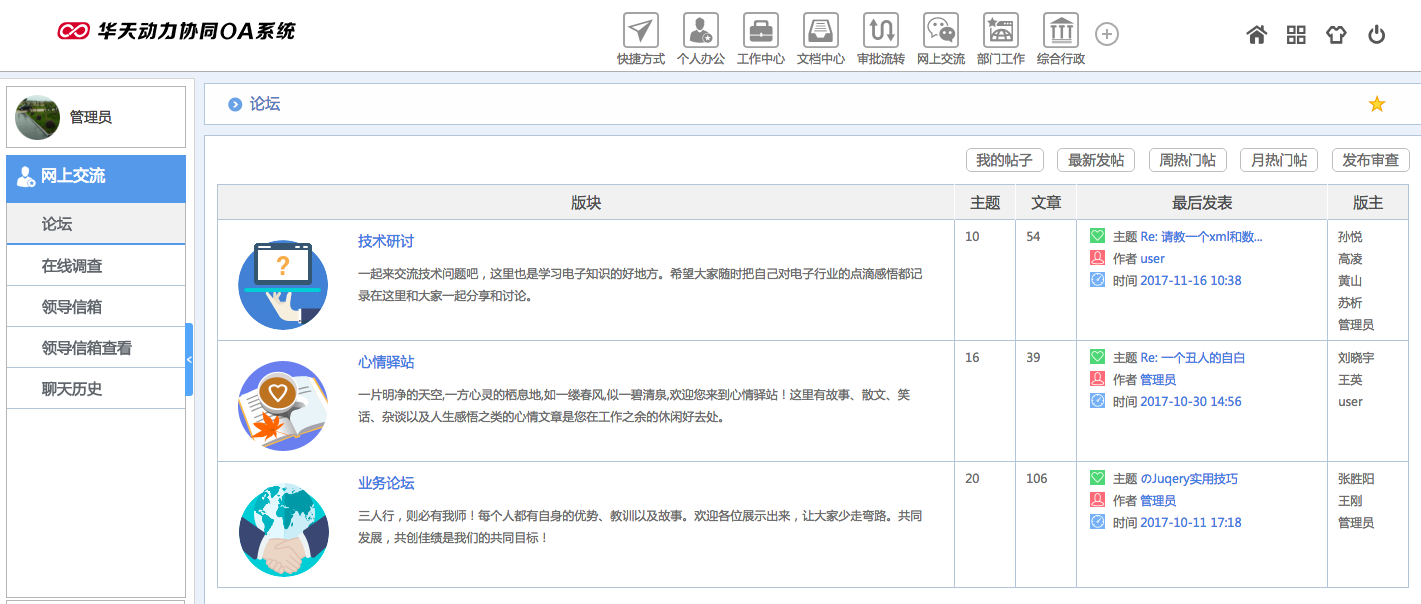Click the 我的帖子 button
1421x604 pixels.
[x=1004, y=160]
